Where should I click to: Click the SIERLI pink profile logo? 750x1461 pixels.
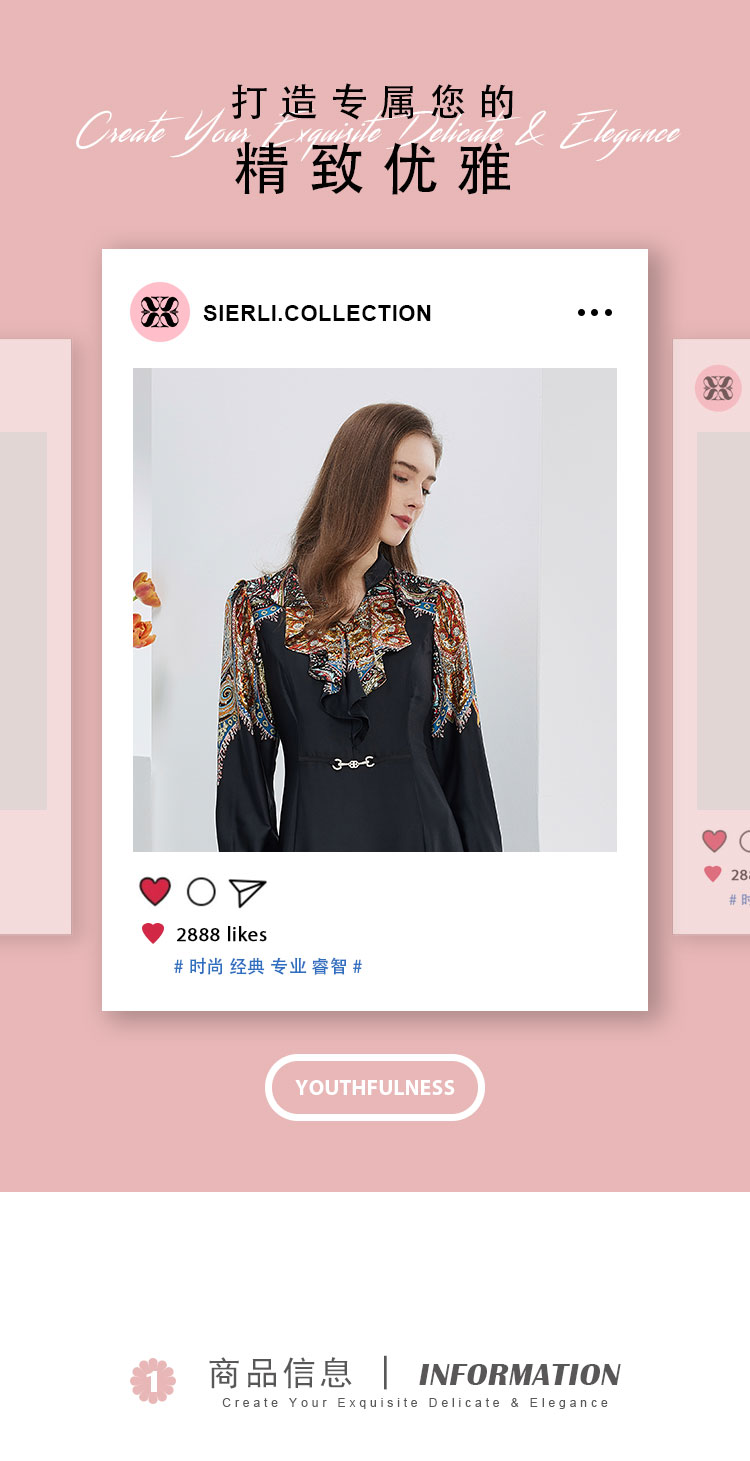pyautogui.click(x=160, y=312)
